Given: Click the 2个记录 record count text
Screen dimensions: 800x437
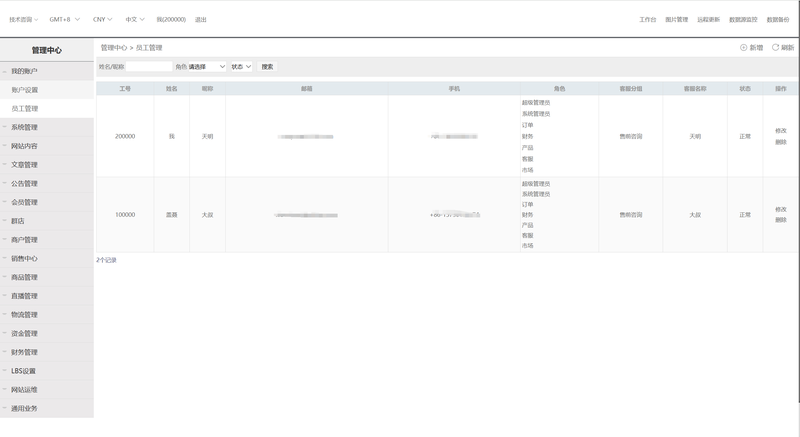Looking at the screenshot, I should [x=106, y=260].
